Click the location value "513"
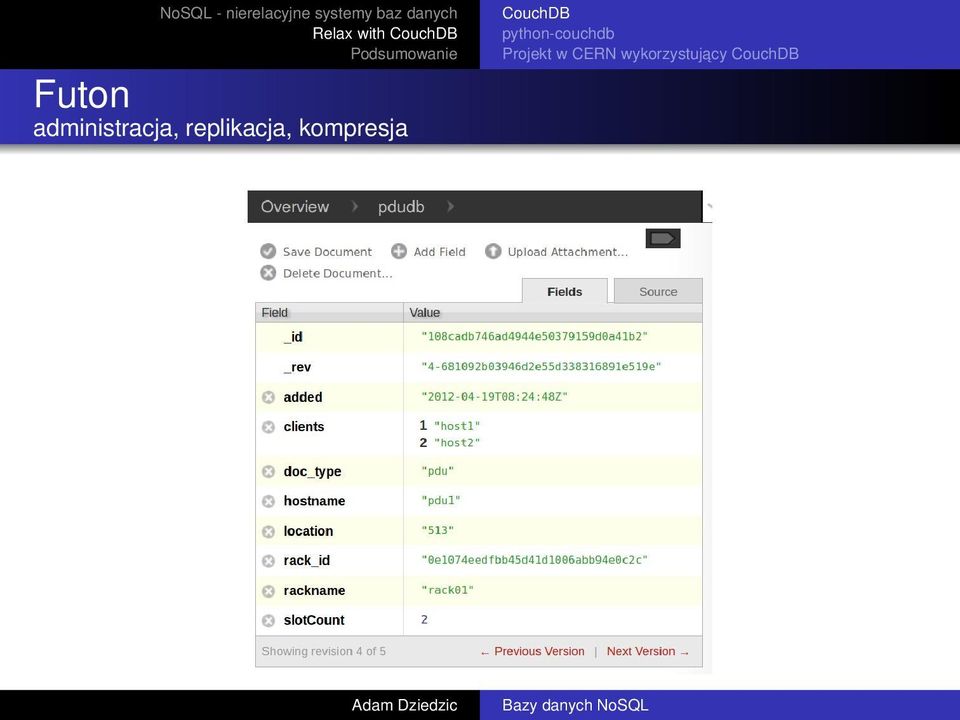Screen dimensions: 960x720 click(438, 530)
